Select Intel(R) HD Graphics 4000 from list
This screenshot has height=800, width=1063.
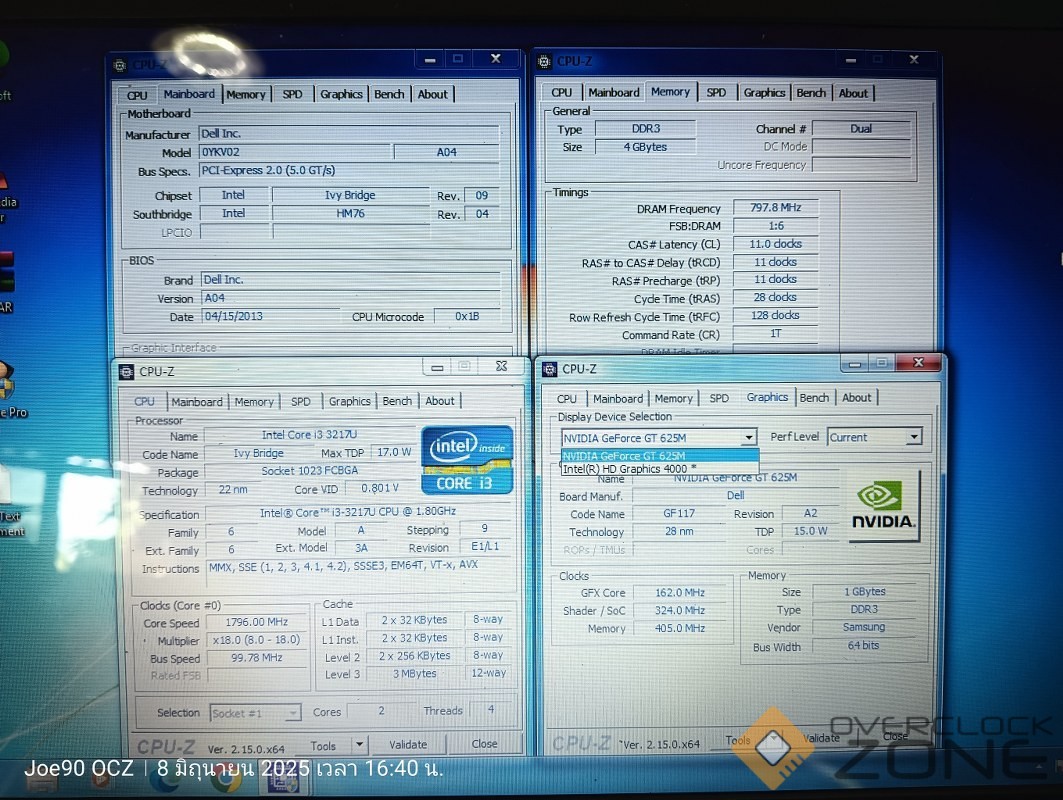coord(629,469)
